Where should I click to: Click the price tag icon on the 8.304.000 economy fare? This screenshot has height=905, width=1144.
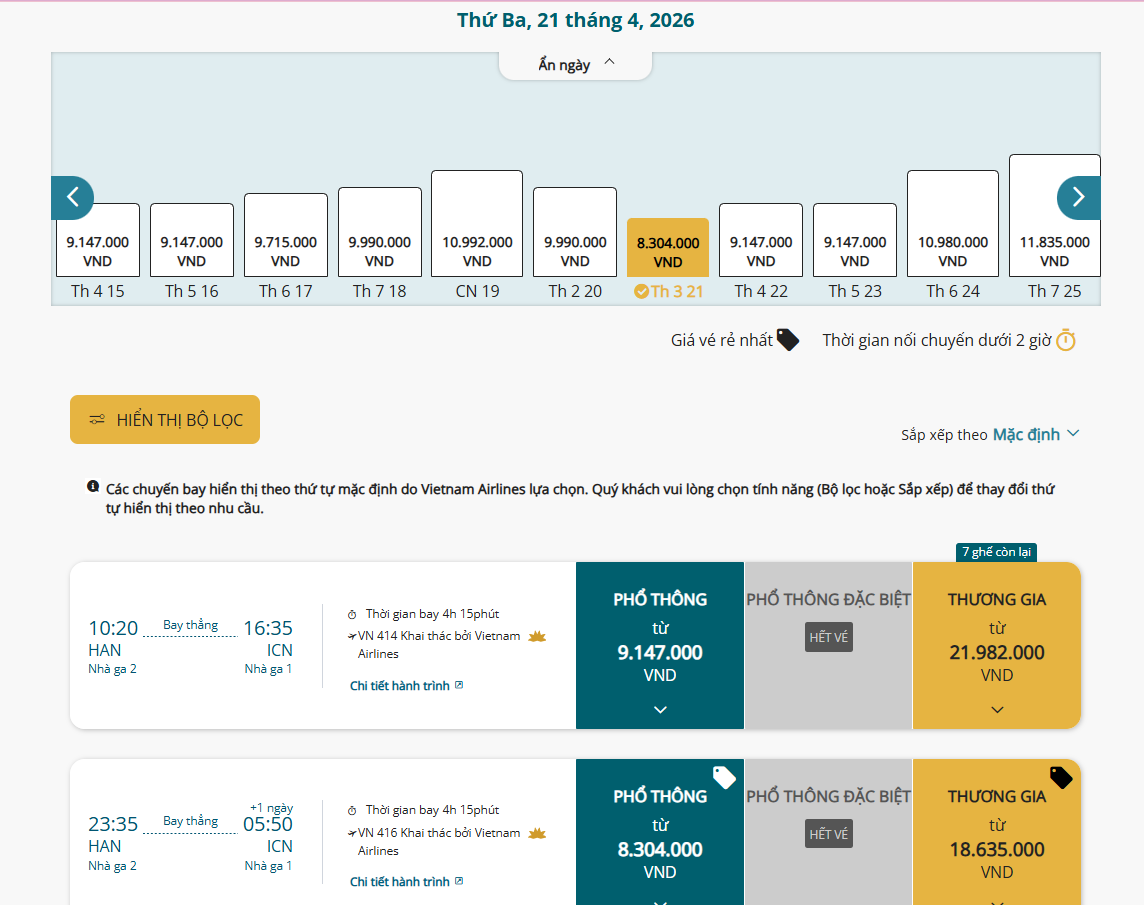(724, 778)
